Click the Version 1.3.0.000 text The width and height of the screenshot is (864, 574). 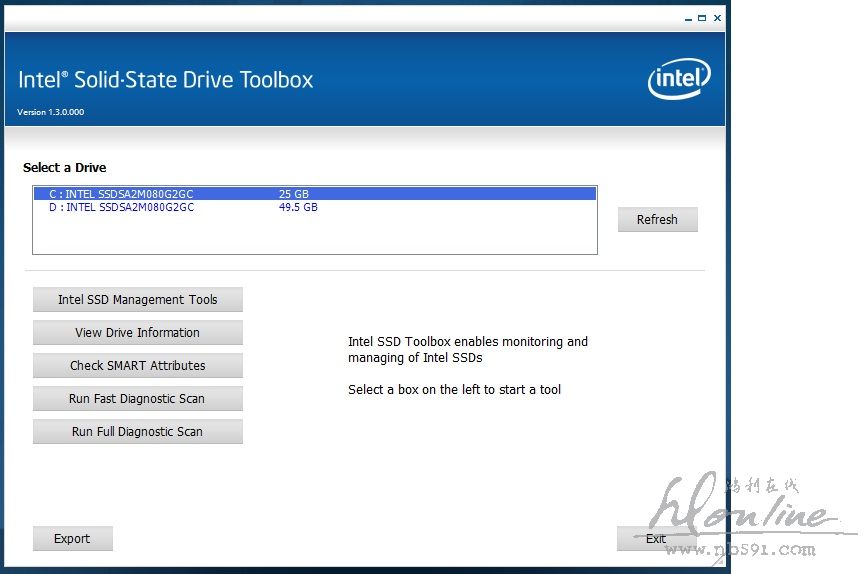(x=51, y=112)
